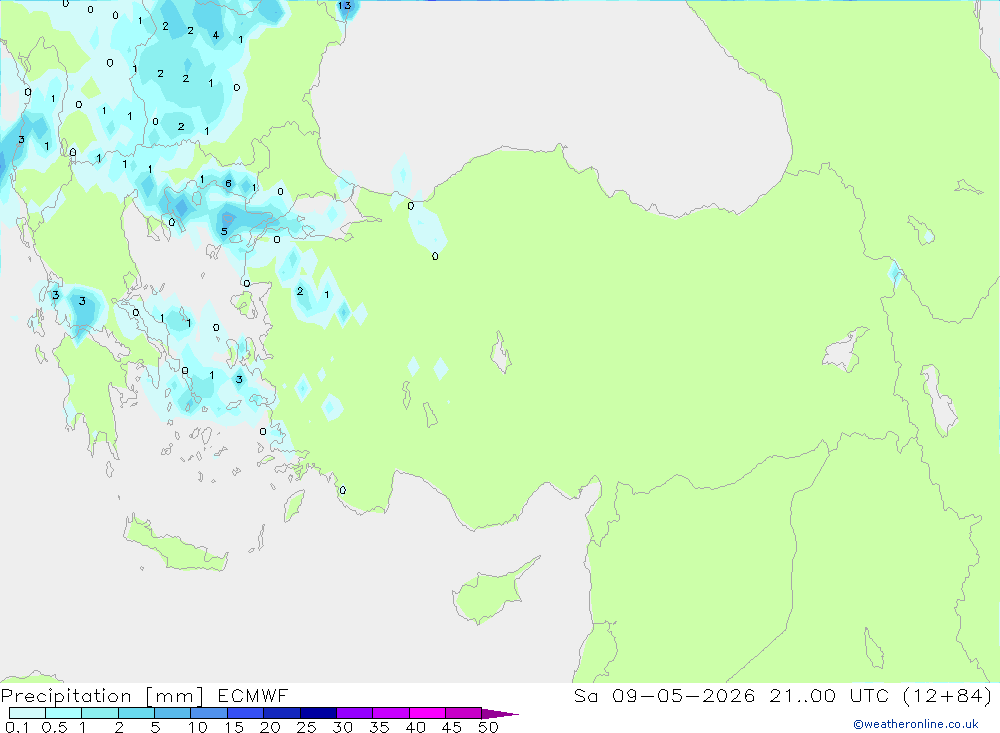Select the 1–2 mm legend swatch
This screenshot has height=733, width=1000.
coord(100,713)
